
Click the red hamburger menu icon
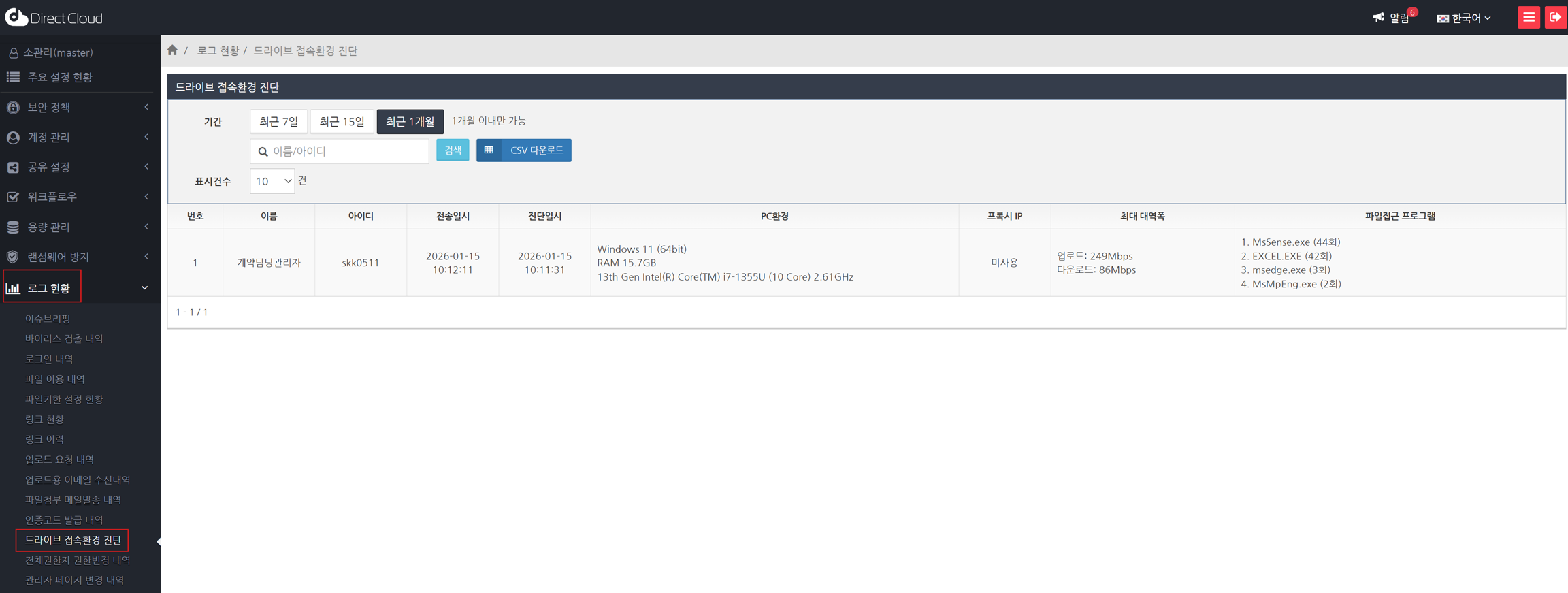tap(1529, 18)
